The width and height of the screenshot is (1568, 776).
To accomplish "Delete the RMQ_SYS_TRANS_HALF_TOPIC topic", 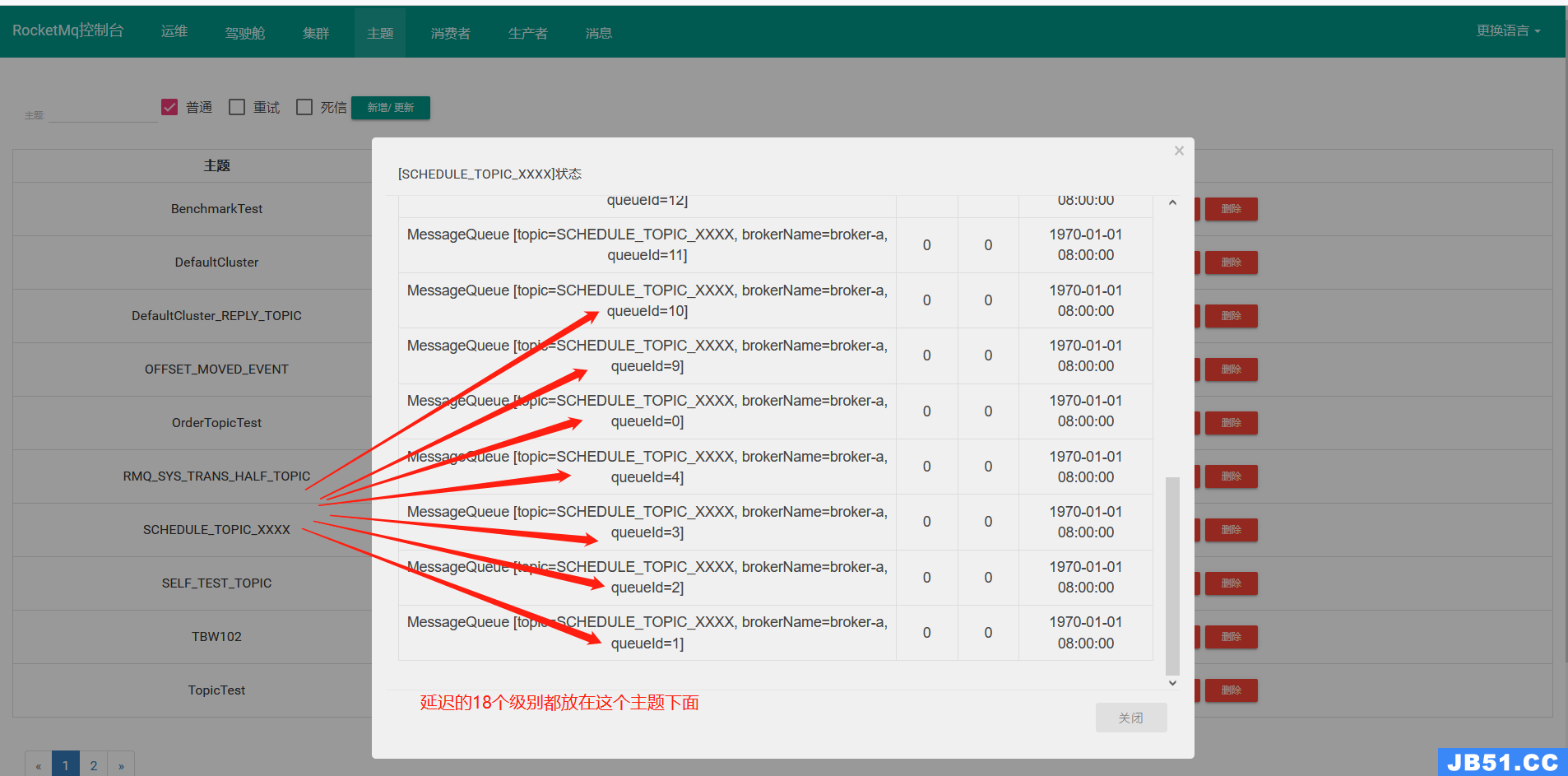I will [1231, 476].
